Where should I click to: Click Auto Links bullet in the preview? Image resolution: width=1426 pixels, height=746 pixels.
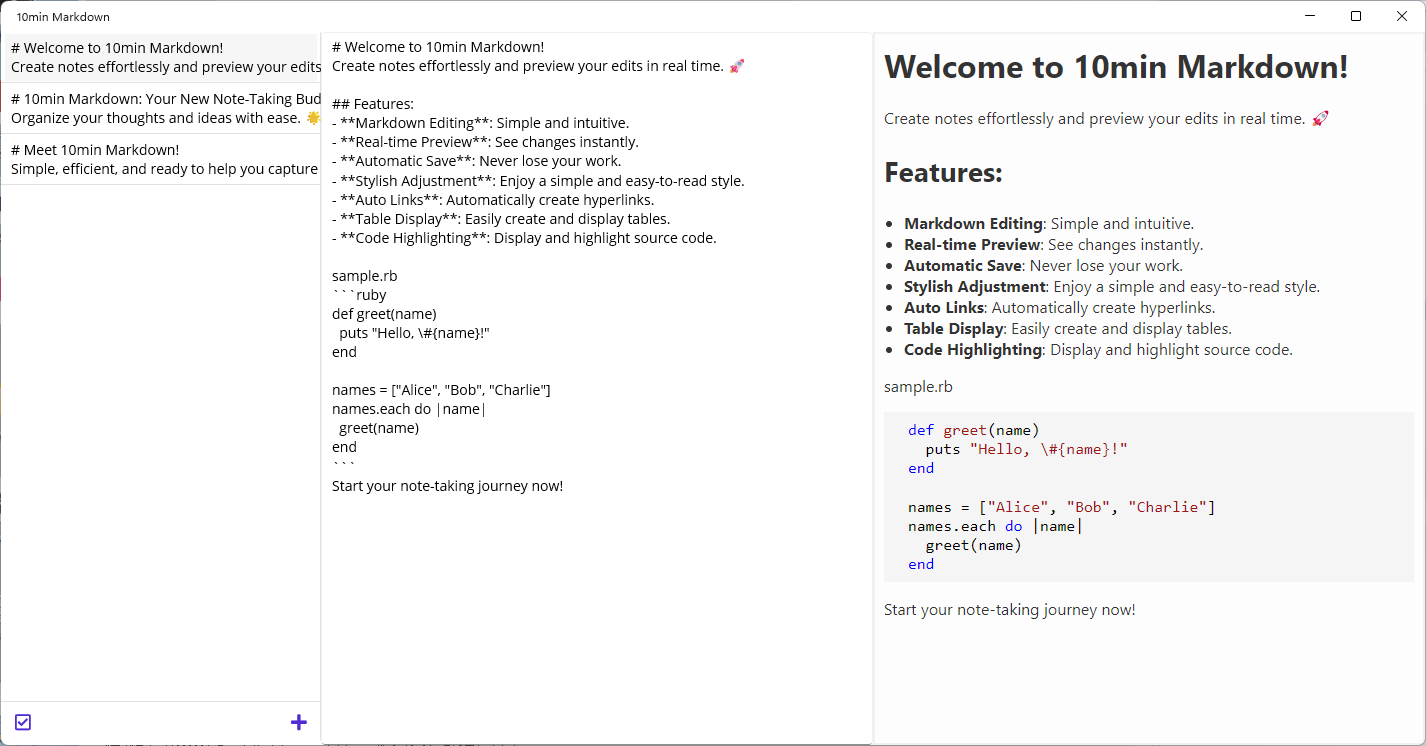(x=1059, y=308)
